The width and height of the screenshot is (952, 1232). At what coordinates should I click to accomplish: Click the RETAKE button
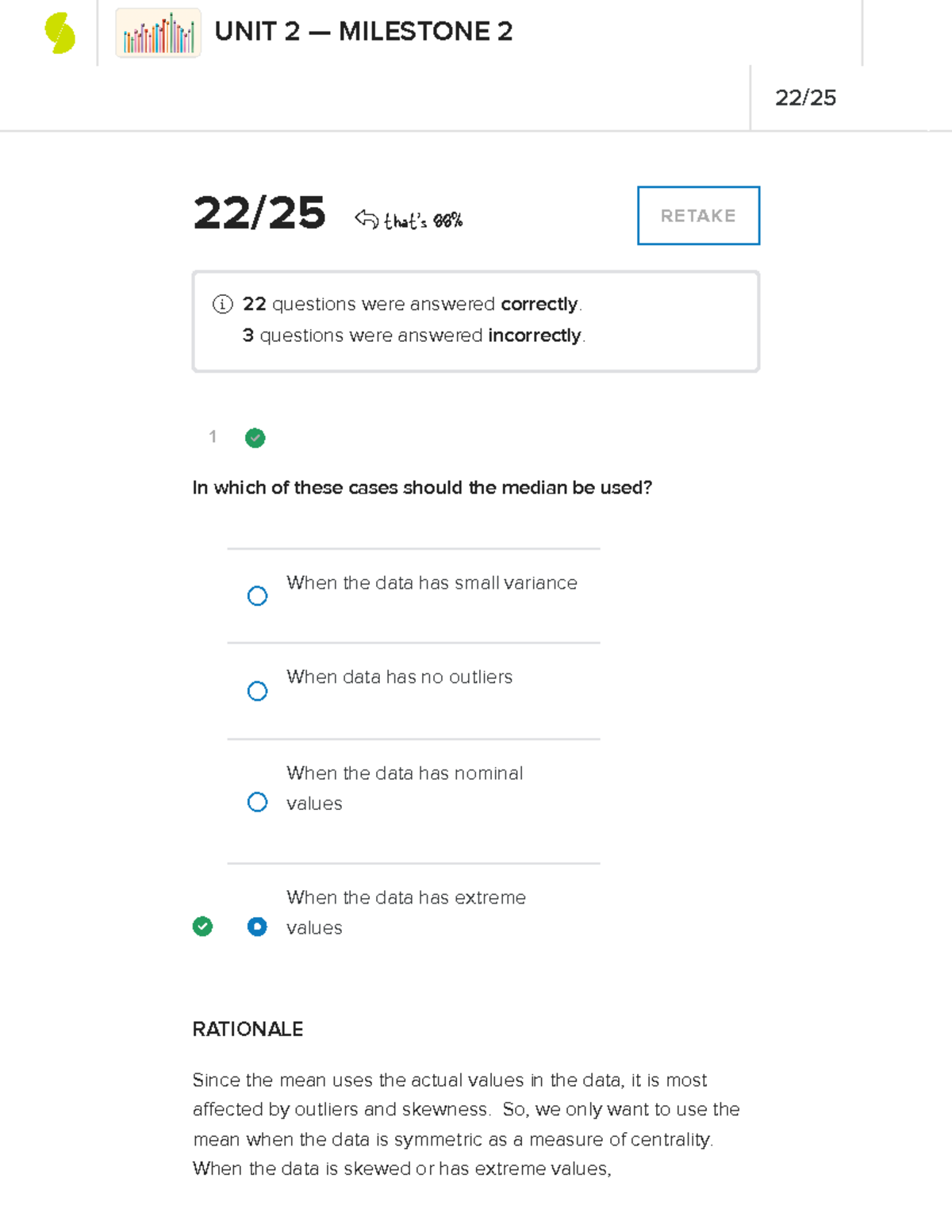[697, 215]
